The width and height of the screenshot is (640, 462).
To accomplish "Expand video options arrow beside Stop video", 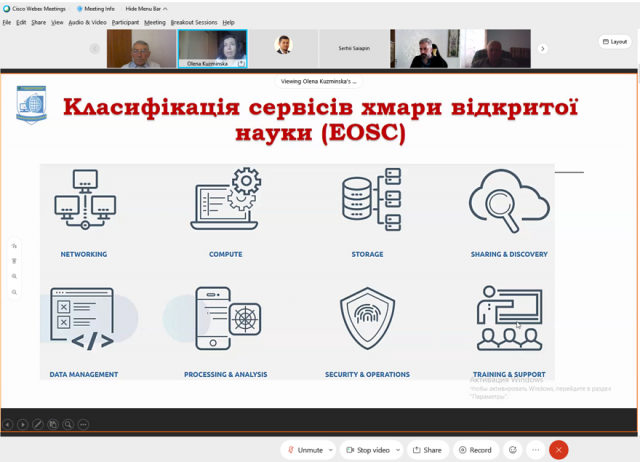I will click(x=398, y=450).
